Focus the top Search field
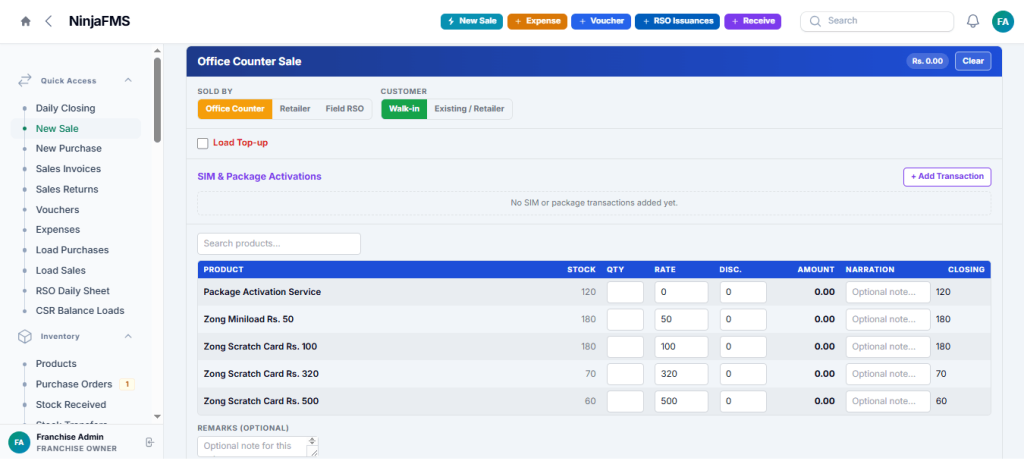Image resolution: width=1024 pixels, height=461 pixels. [877, 21]
